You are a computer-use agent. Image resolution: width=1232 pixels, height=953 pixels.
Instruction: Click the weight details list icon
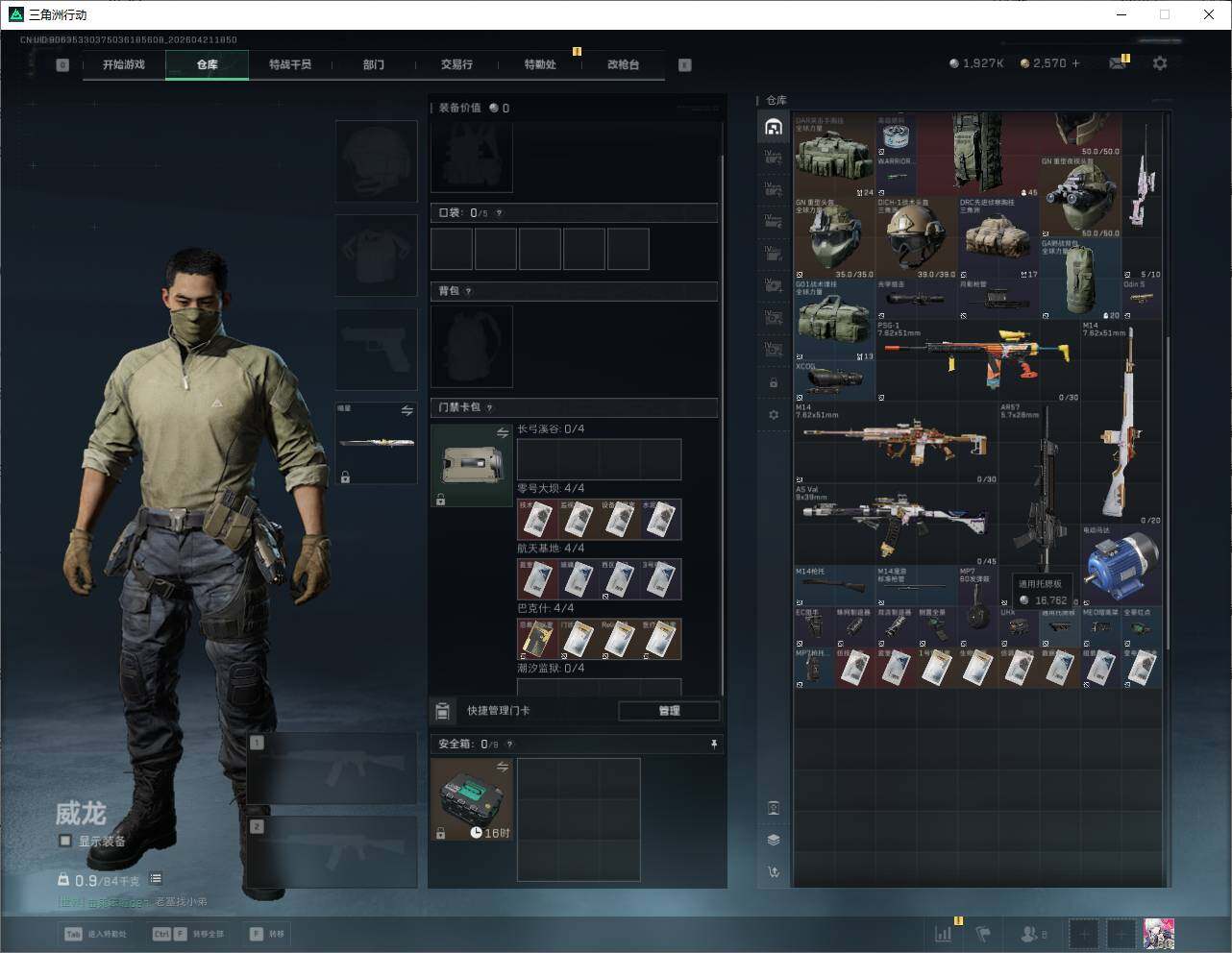156,879
